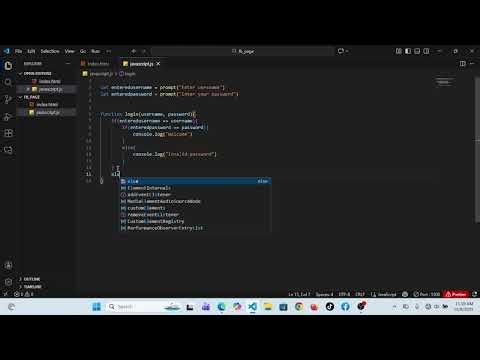Click the Port 5500 Live Server status
The width and height of the screenshot is (480, 360).
coord(427,294)
